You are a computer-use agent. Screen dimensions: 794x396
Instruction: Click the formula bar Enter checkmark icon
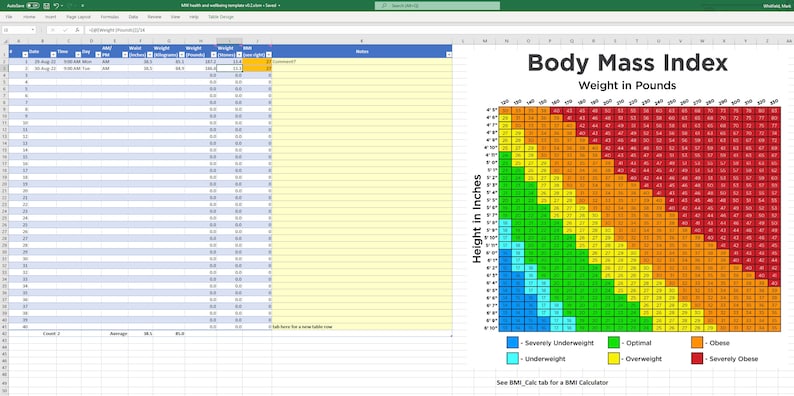65,30
